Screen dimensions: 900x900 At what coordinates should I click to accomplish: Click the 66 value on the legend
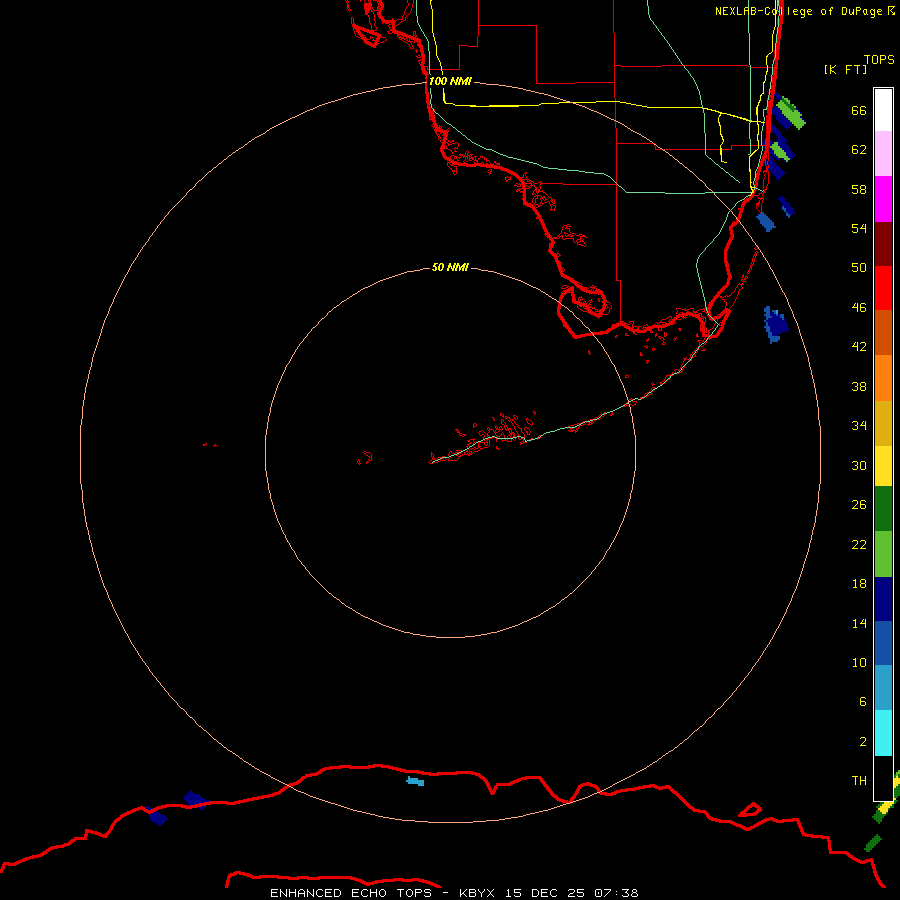coord(859,111)
